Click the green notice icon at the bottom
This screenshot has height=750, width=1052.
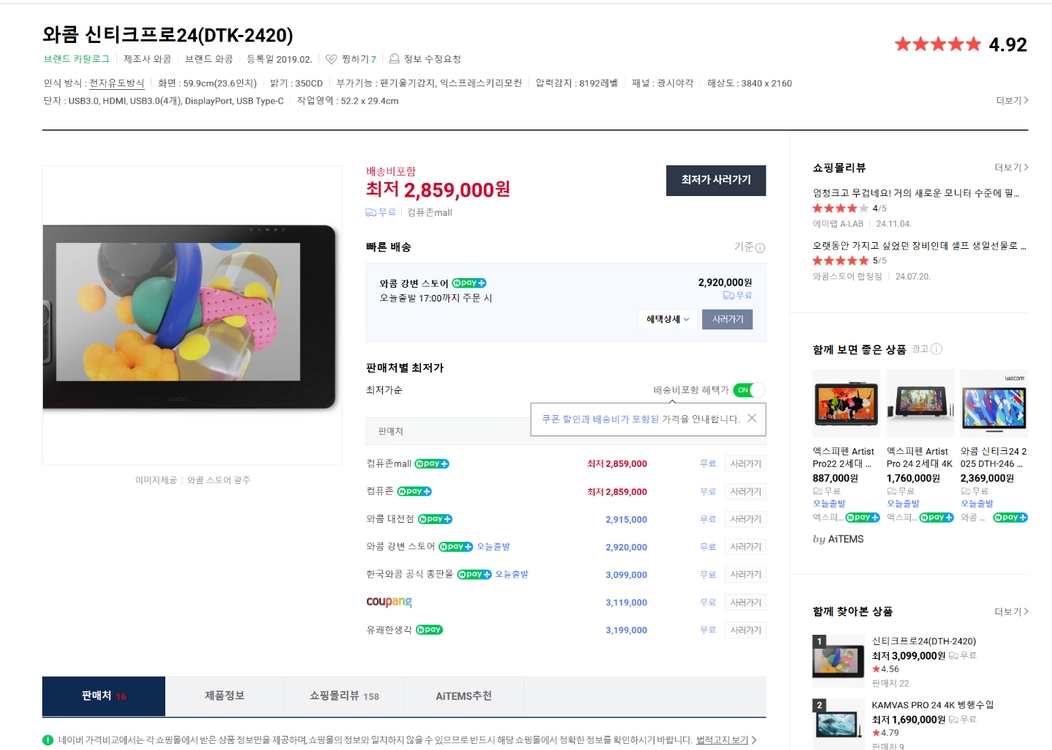click(48, 740)
